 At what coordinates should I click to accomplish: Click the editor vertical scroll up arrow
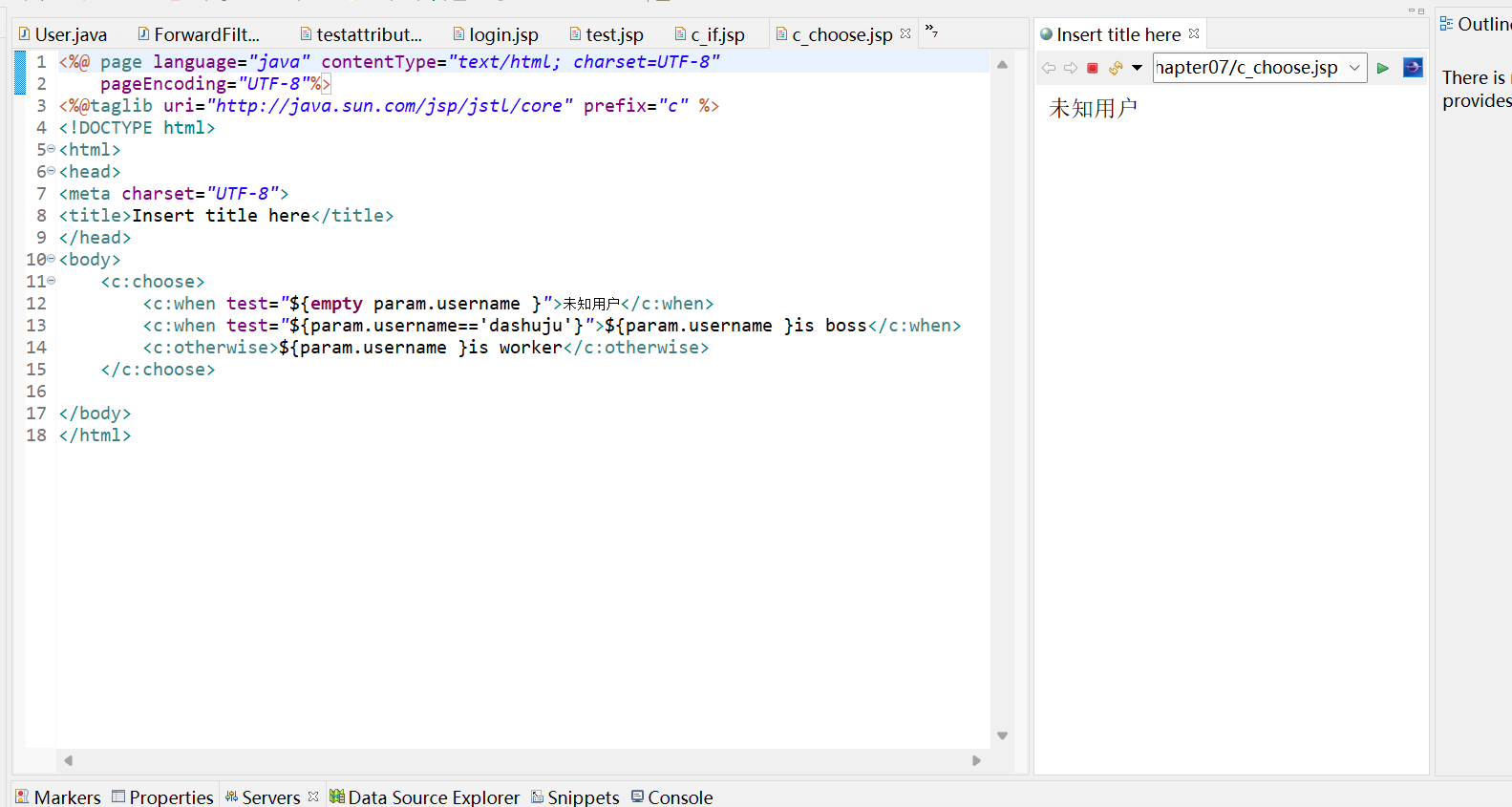tap(1002, 65)
